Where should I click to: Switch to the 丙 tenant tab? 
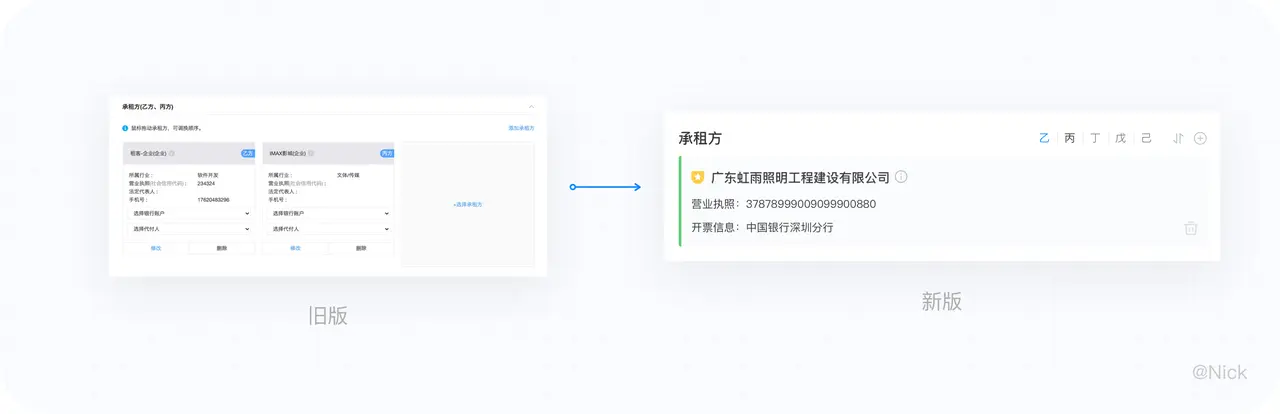tap(1069, 138)
